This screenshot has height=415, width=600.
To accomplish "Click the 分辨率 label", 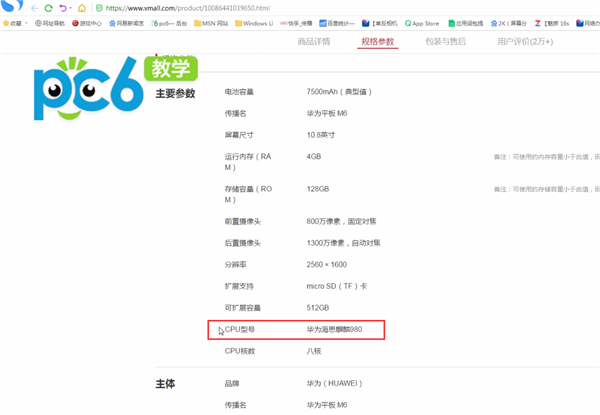I will click(236, 265).
